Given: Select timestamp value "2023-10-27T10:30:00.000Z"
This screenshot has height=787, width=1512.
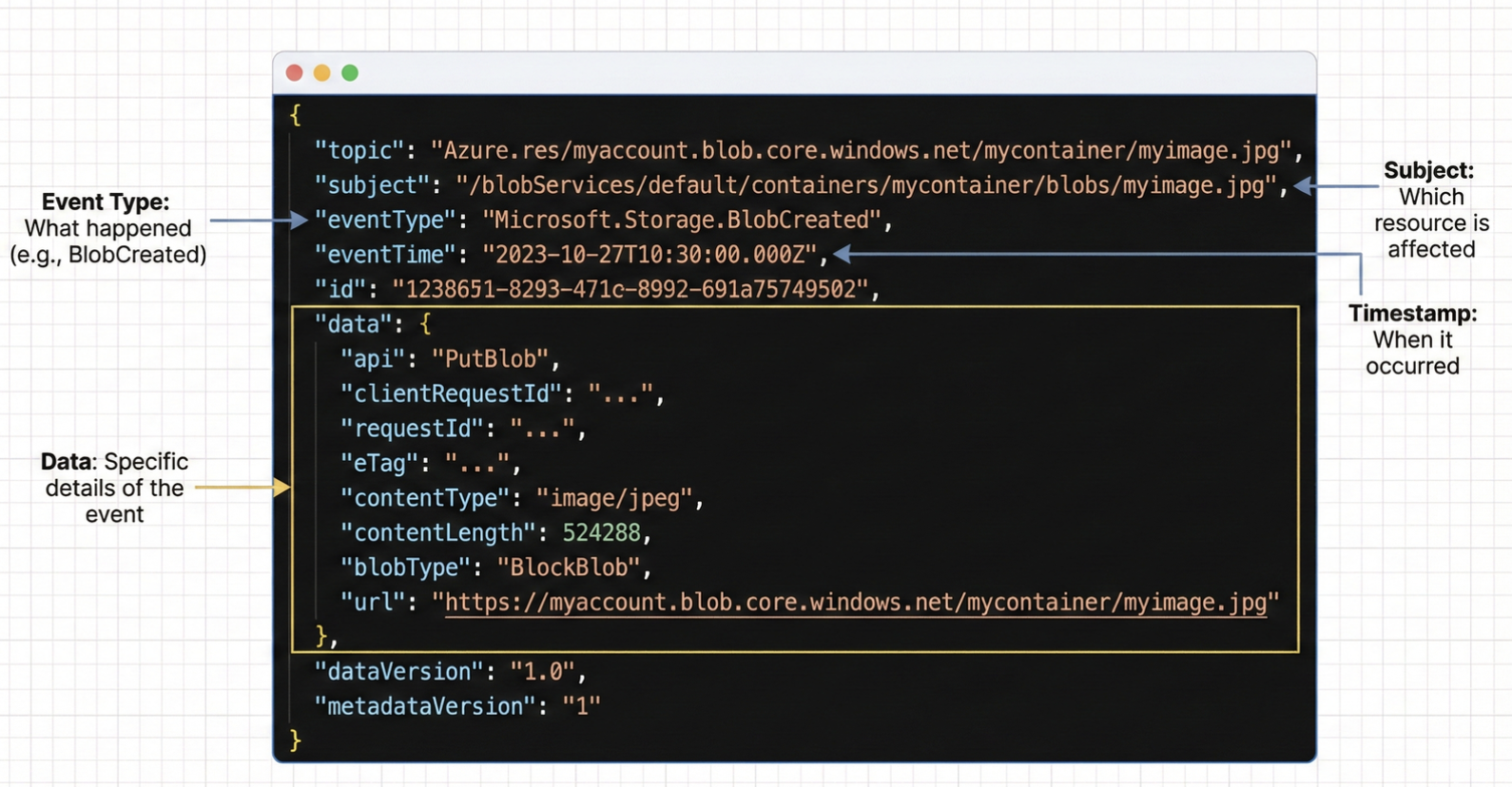Looking at the screenshot, I should pos(649,255).
